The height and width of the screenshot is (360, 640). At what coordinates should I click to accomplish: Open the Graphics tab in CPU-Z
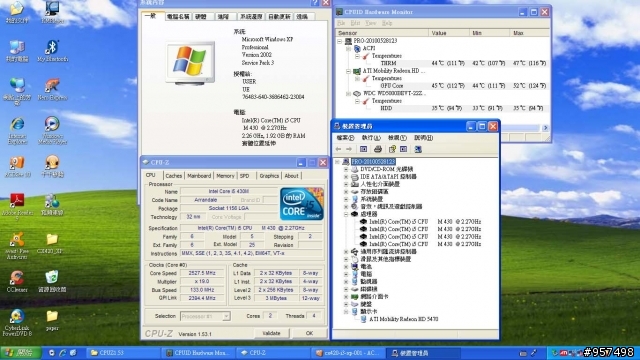pos(269,176)
